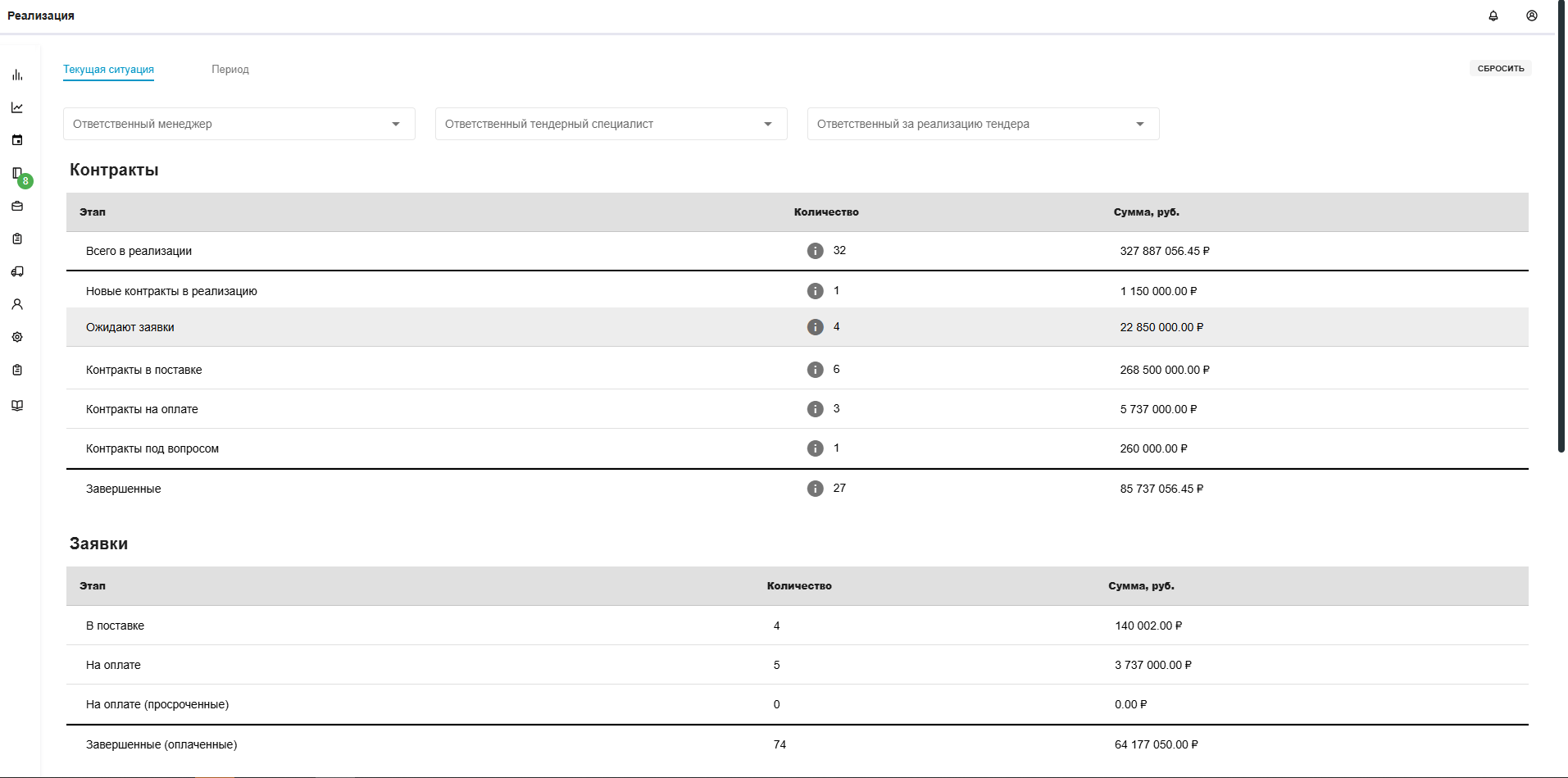Image resolution: width=1568 pixels, height=778 pixels.
Task: Click the 5 737 000.00 ₽ amount
Action: 1158,409
